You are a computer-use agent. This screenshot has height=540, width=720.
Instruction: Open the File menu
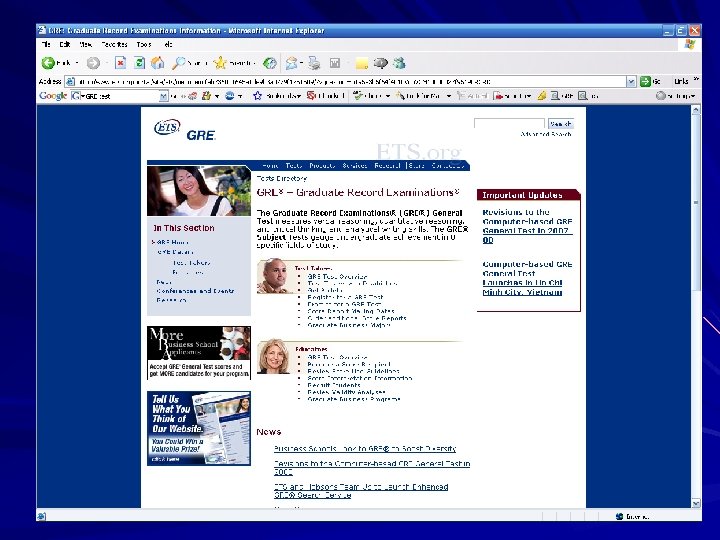point(46,45)
